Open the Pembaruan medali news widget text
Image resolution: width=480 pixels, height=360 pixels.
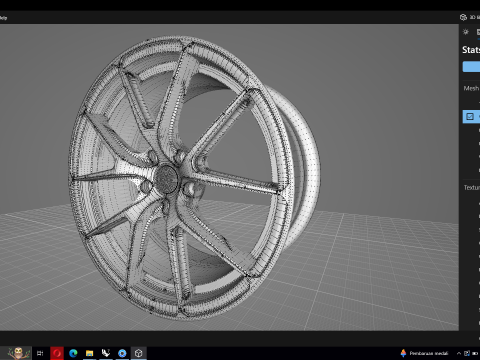coord(429,353)
